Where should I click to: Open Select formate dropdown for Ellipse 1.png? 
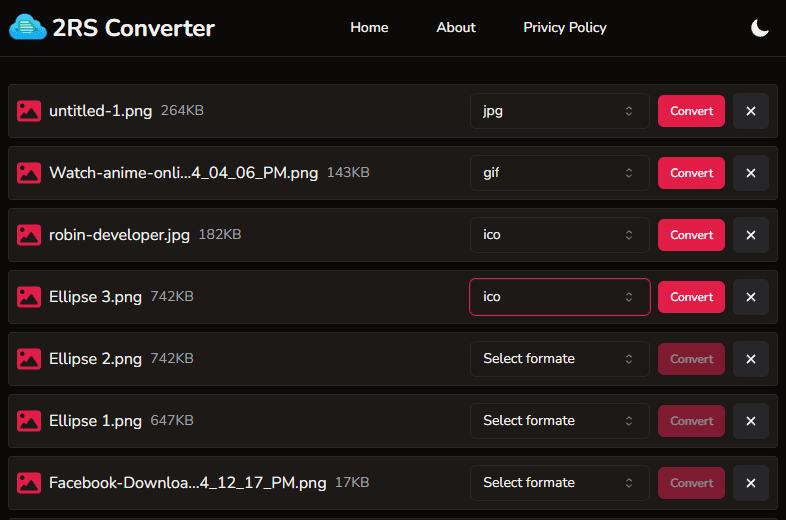click(x=559, y=421)
